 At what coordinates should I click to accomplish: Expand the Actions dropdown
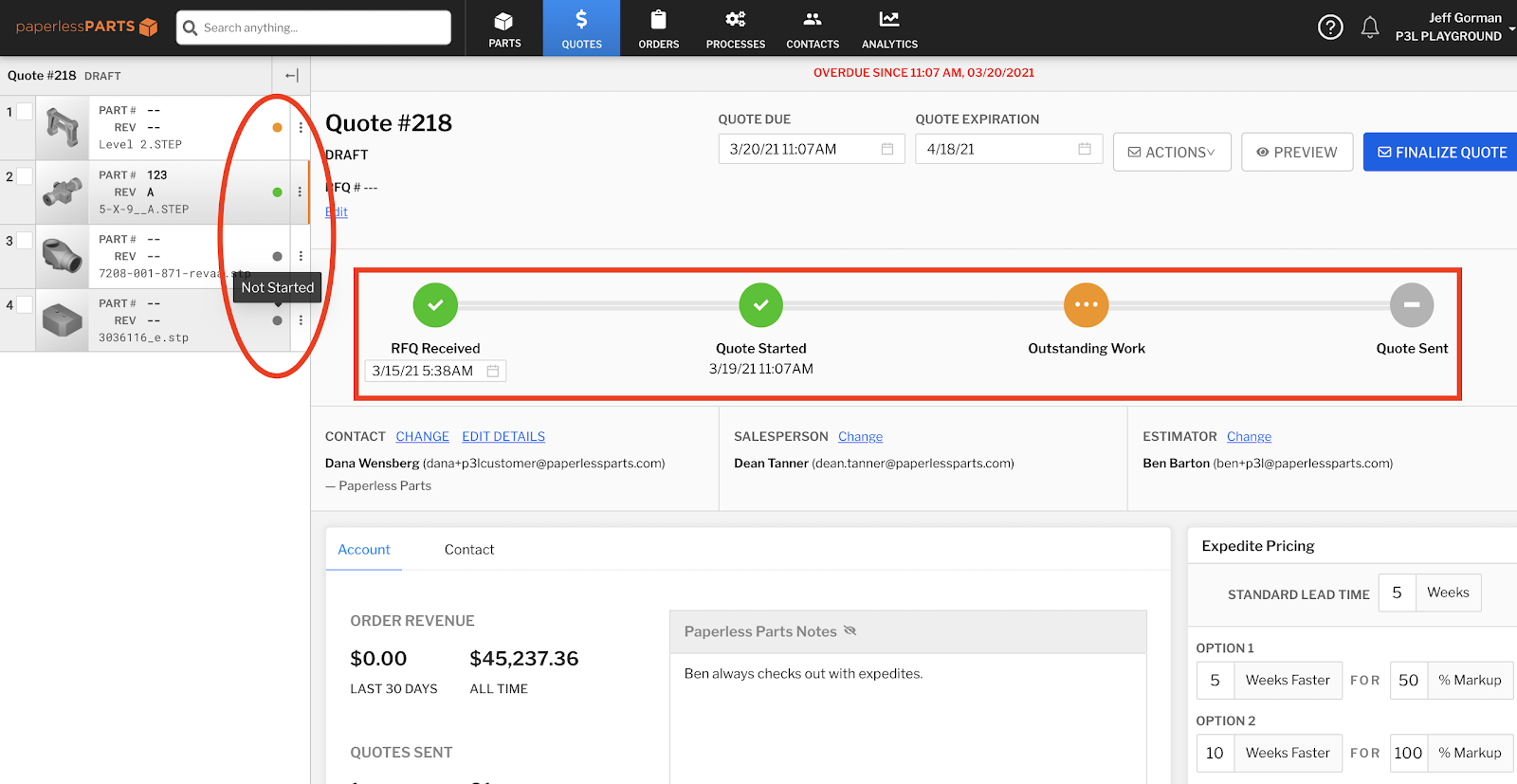[1172, 152]
